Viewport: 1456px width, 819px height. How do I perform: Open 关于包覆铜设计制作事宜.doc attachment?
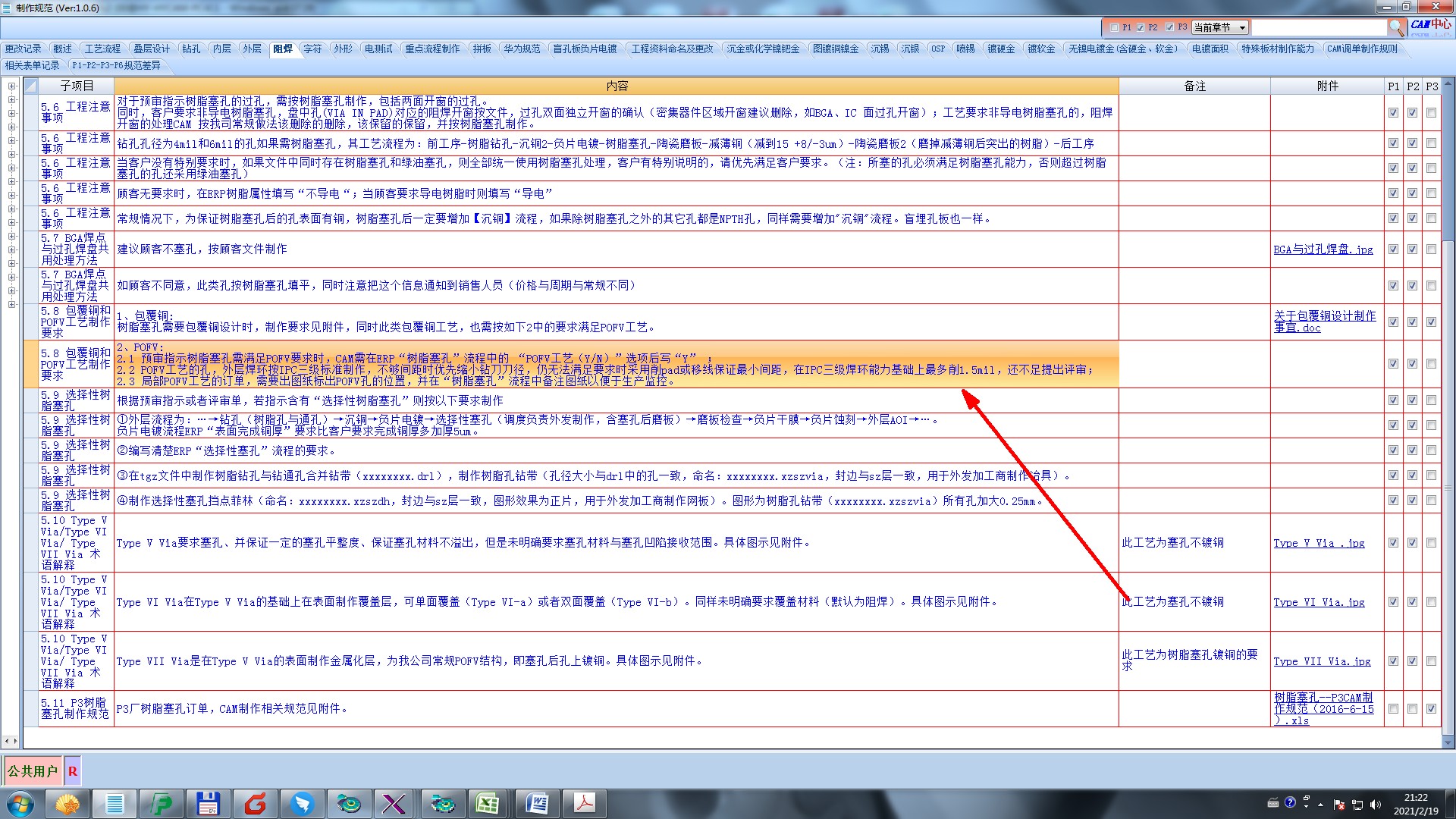tap(1325, 322)
